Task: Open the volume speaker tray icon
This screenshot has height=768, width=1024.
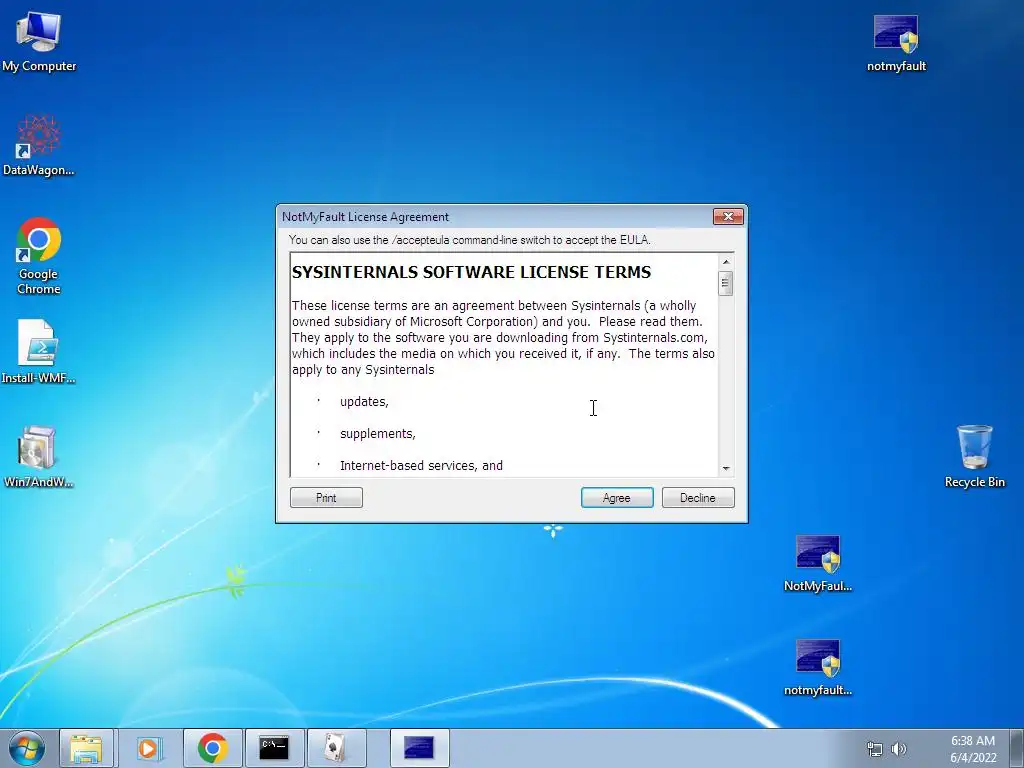Action: click(899, 749)
